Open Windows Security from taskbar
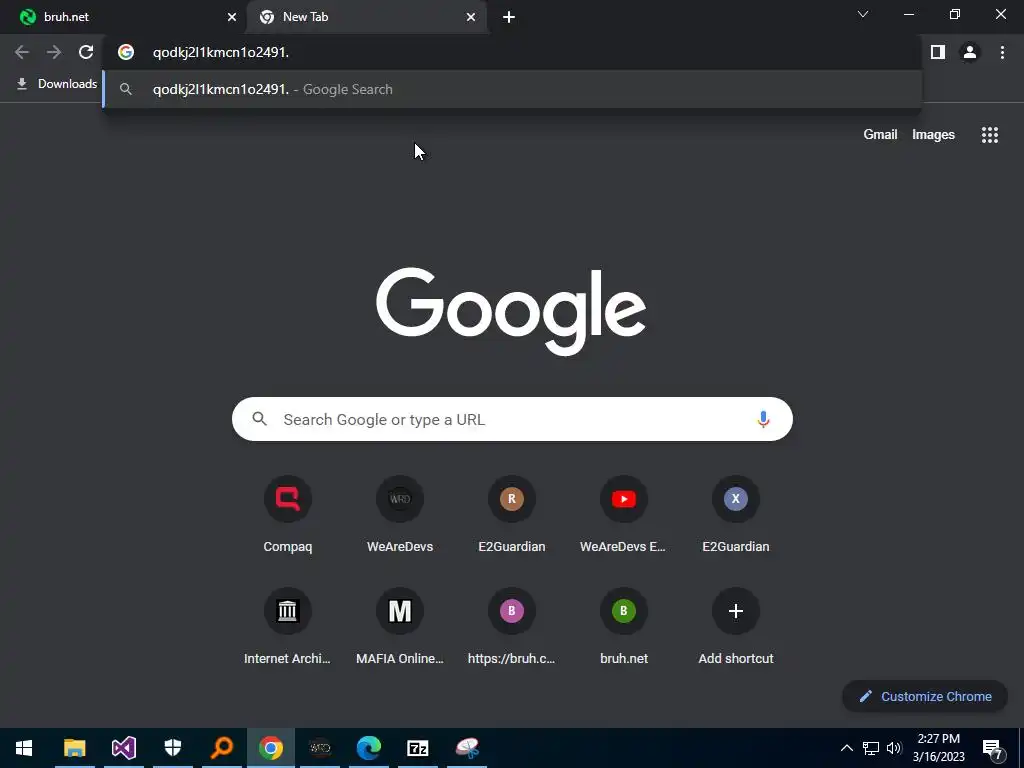The width and height of the screenshot is (1024, 768). [x=172, y=748]
